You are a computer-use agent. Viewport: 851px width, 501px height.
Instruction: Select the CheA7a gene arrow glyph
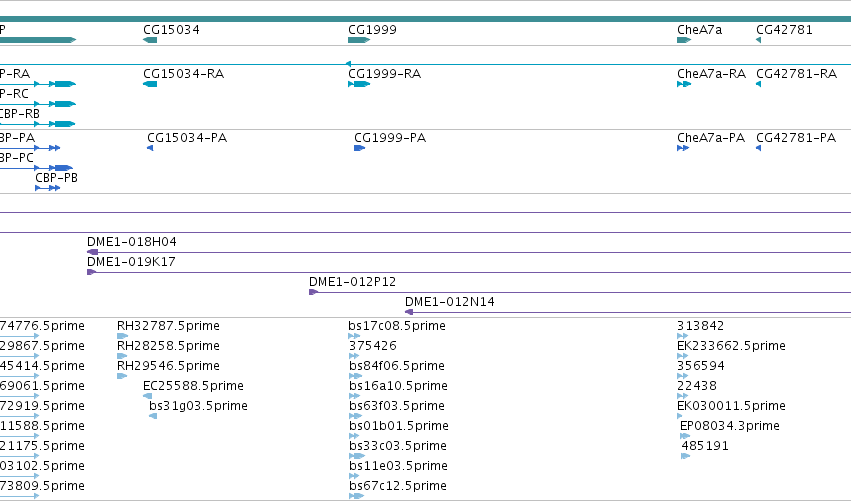(684, 40)
